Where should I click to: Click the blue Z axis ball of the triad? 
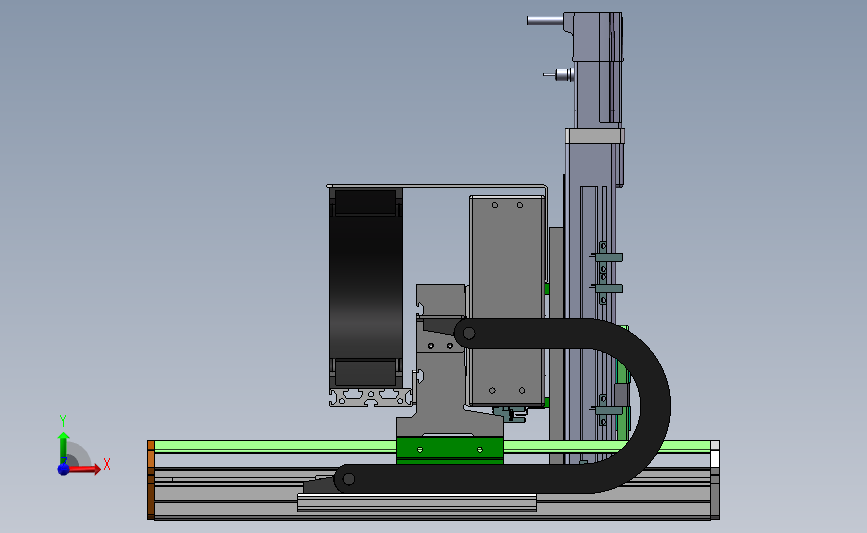tap(63, 469)
